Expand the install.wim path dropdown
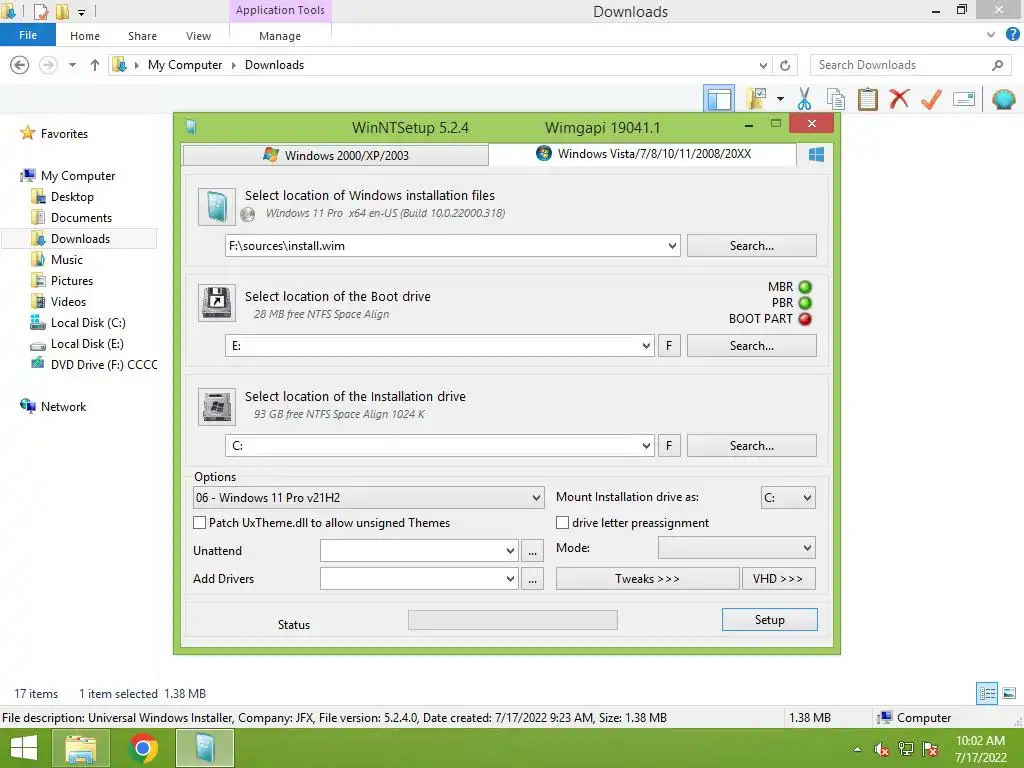The height and width of the screenshot is (768, 1024). (x=672, y=246)
